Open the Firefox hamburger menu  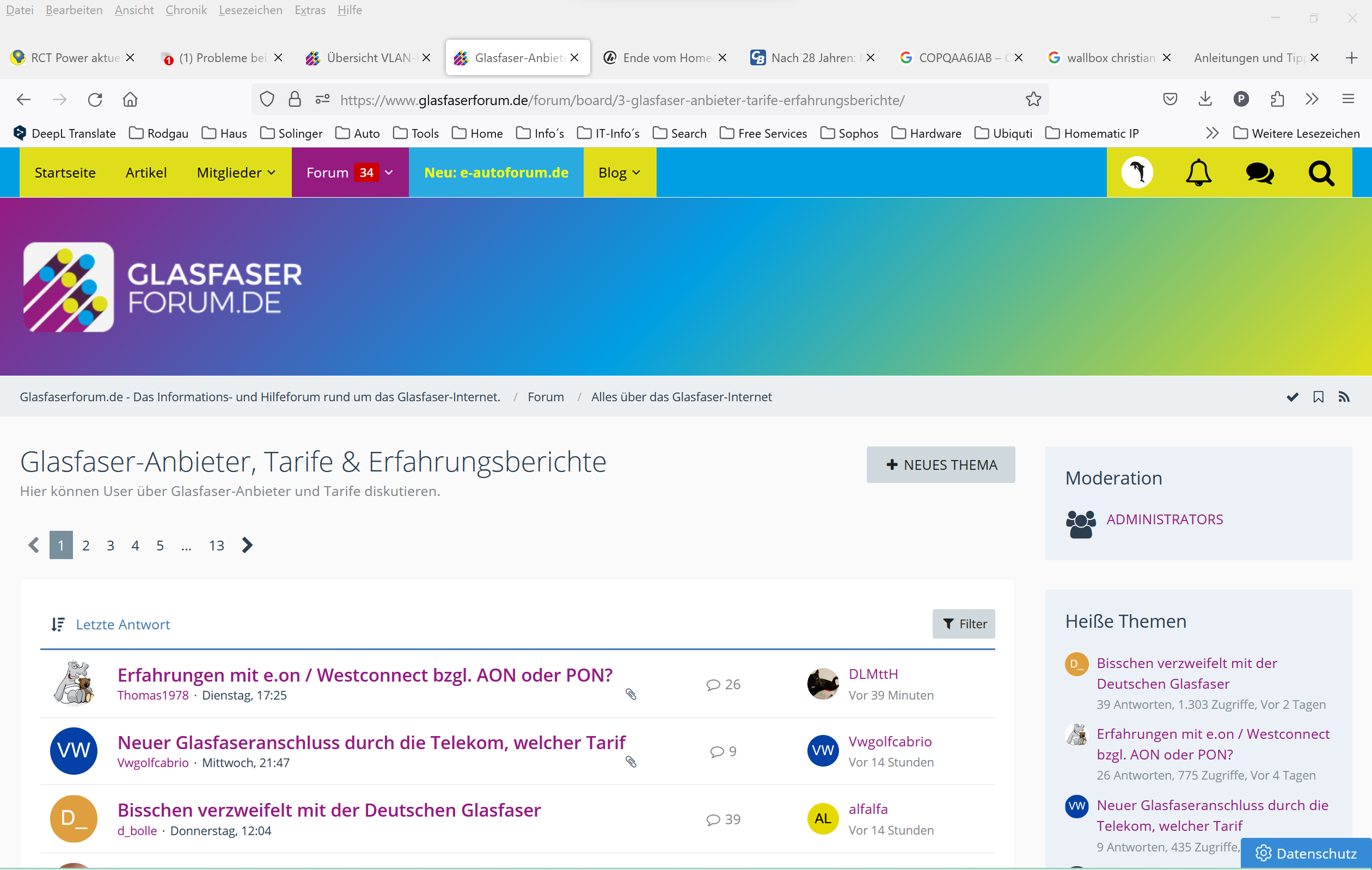pos(1348,100)
